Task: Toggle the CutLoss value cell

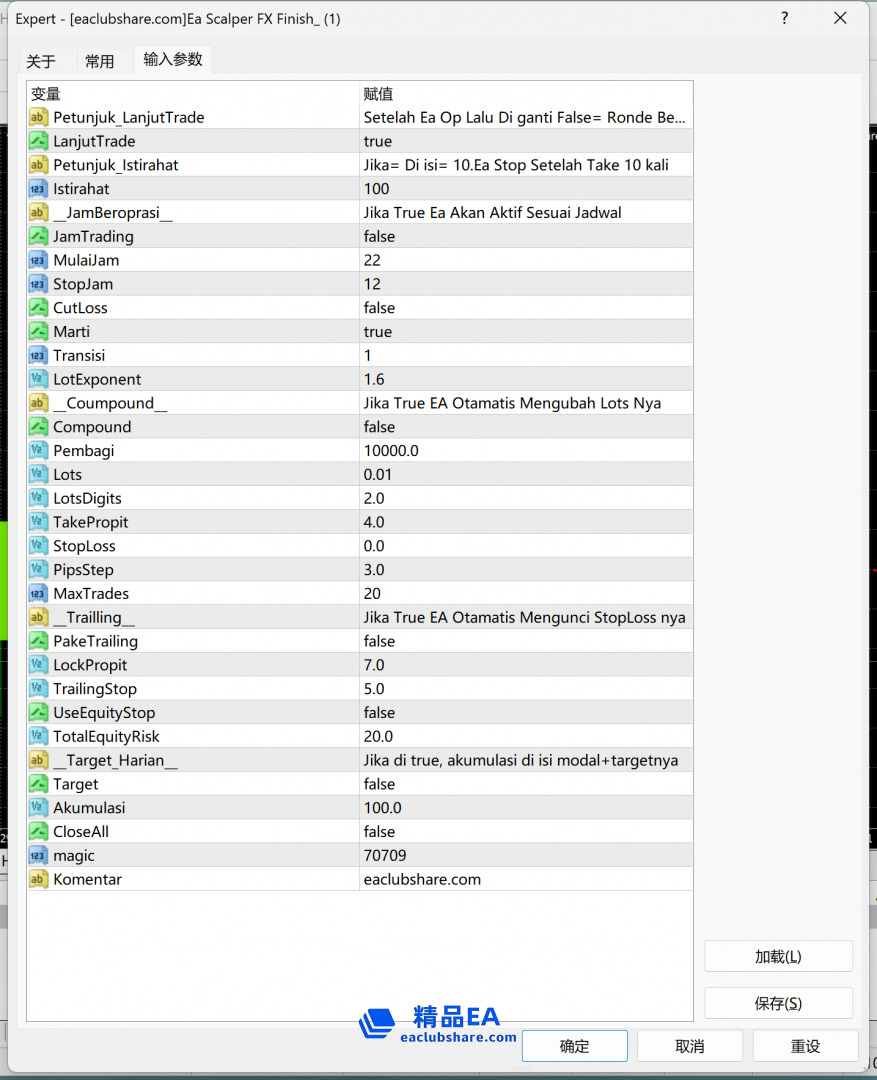Action: 525,308
